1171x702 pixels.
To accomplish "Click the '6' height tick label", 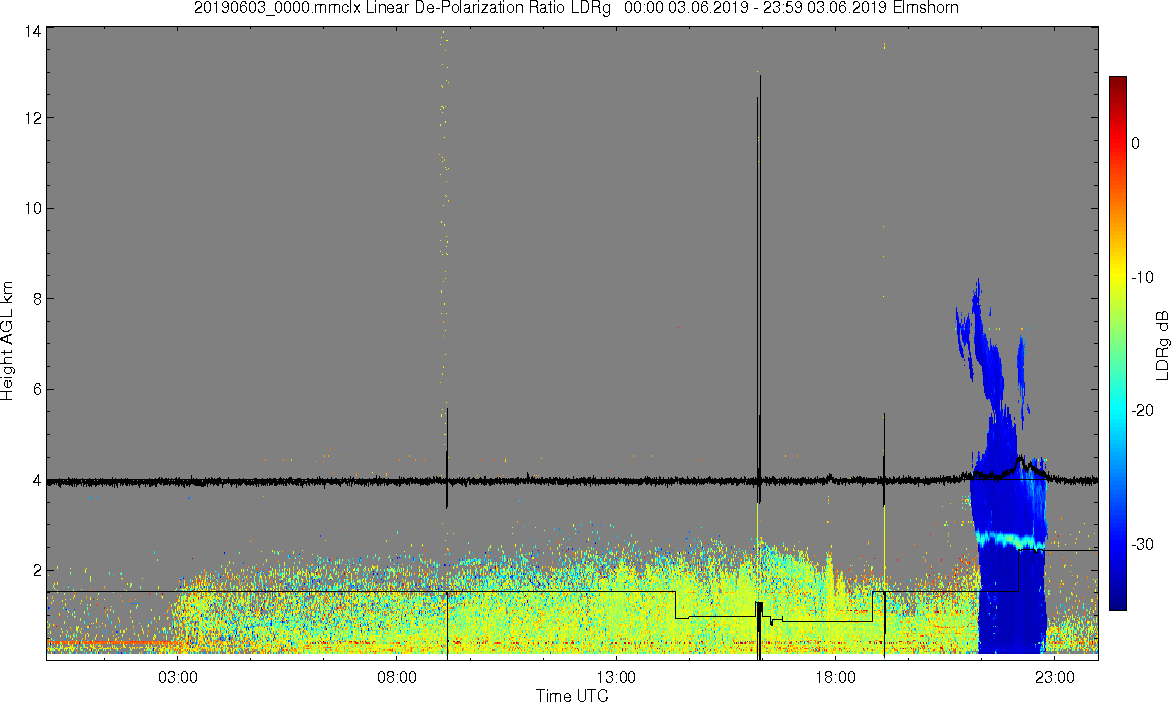I will coord(37,389).
